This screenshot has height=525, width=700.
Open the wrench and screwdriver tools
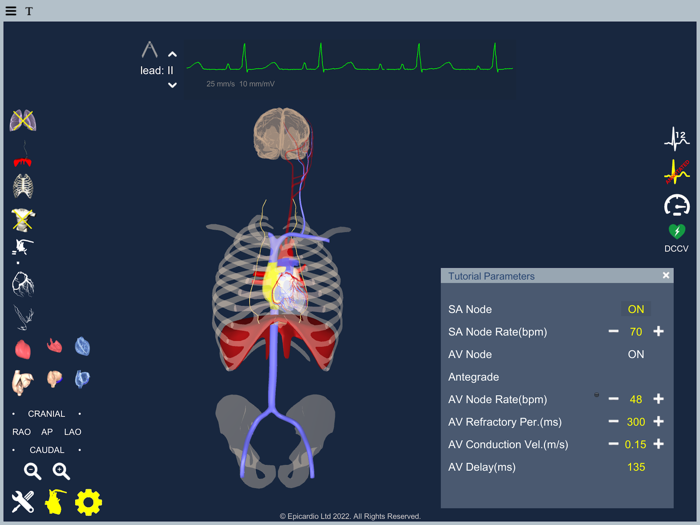[x=23, y=502]
